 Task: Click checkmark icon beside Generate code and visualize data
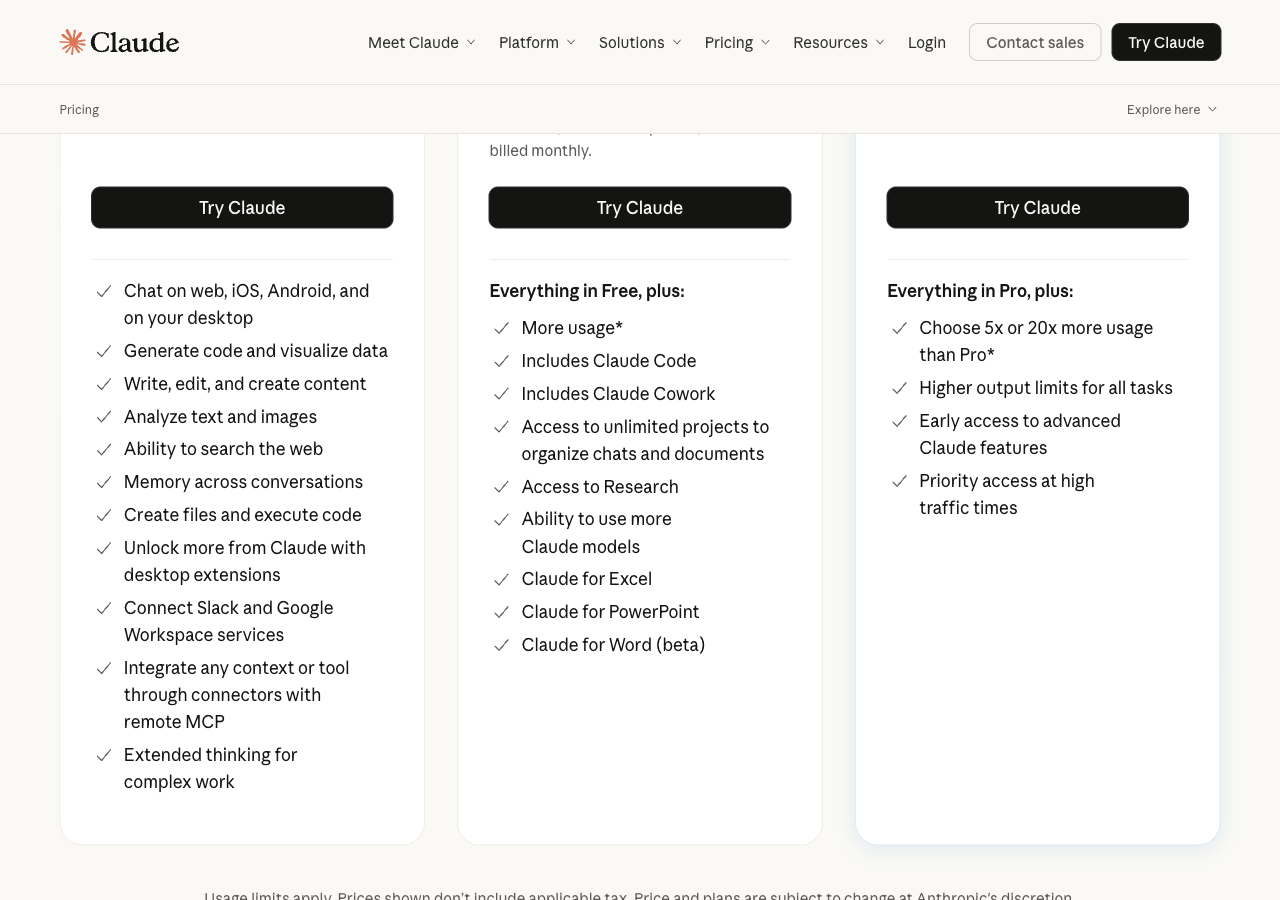coord(104,351)
